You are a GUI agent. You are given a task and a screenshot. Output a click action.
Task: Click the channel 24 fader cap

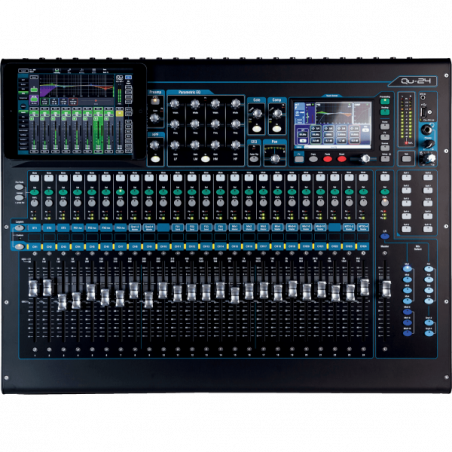365,287
